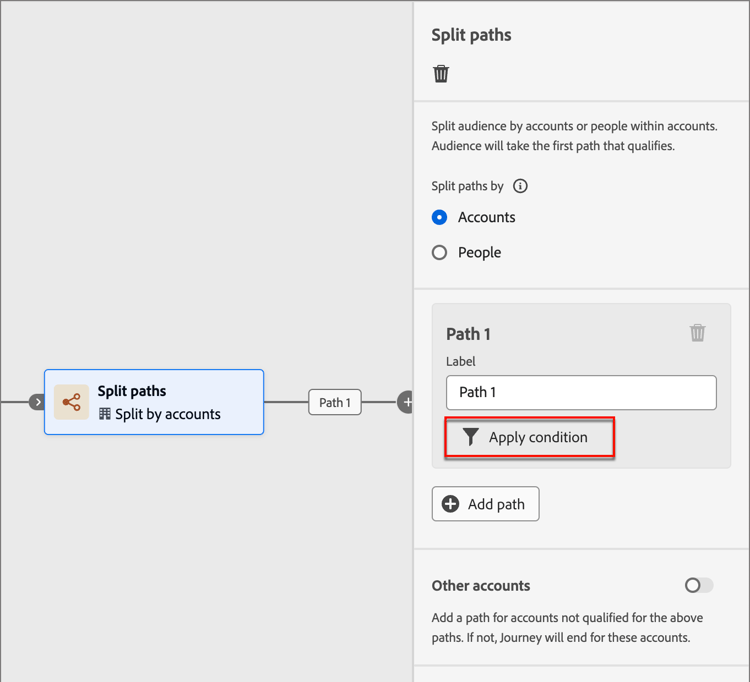This screenshot has width=750, height=682.
Task: Click the info icon beside Split paths by
Action: click(x=520, y=186)
